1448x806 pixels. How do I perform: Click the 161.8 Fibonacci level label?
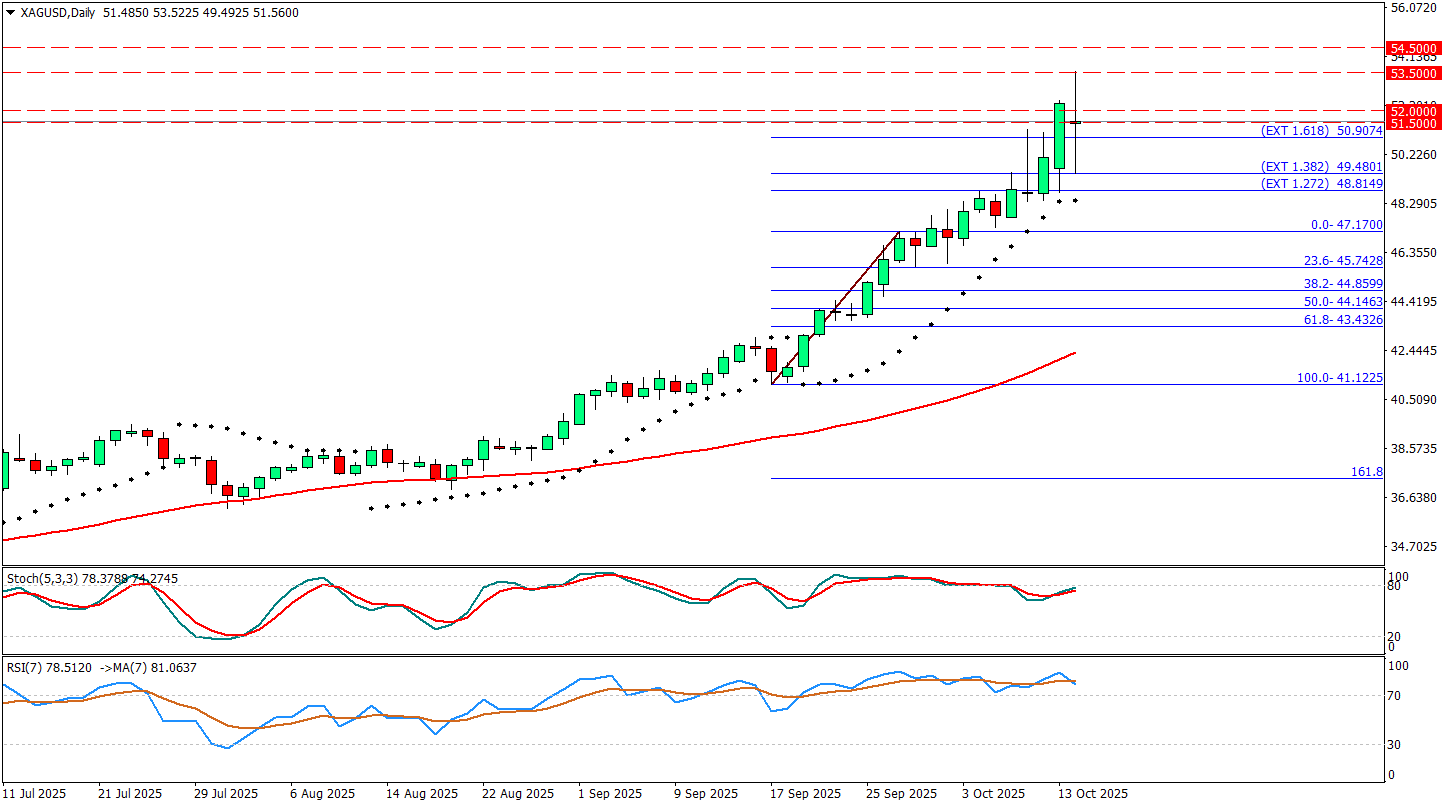(x=1366, y=472)
